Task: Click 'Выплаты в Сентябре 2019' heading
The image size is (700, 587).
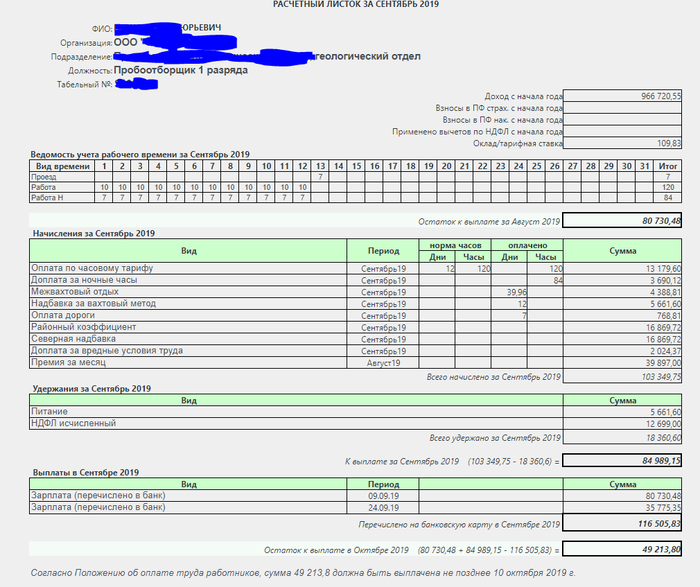Action: pyautogui.click(x=86, y=472)
